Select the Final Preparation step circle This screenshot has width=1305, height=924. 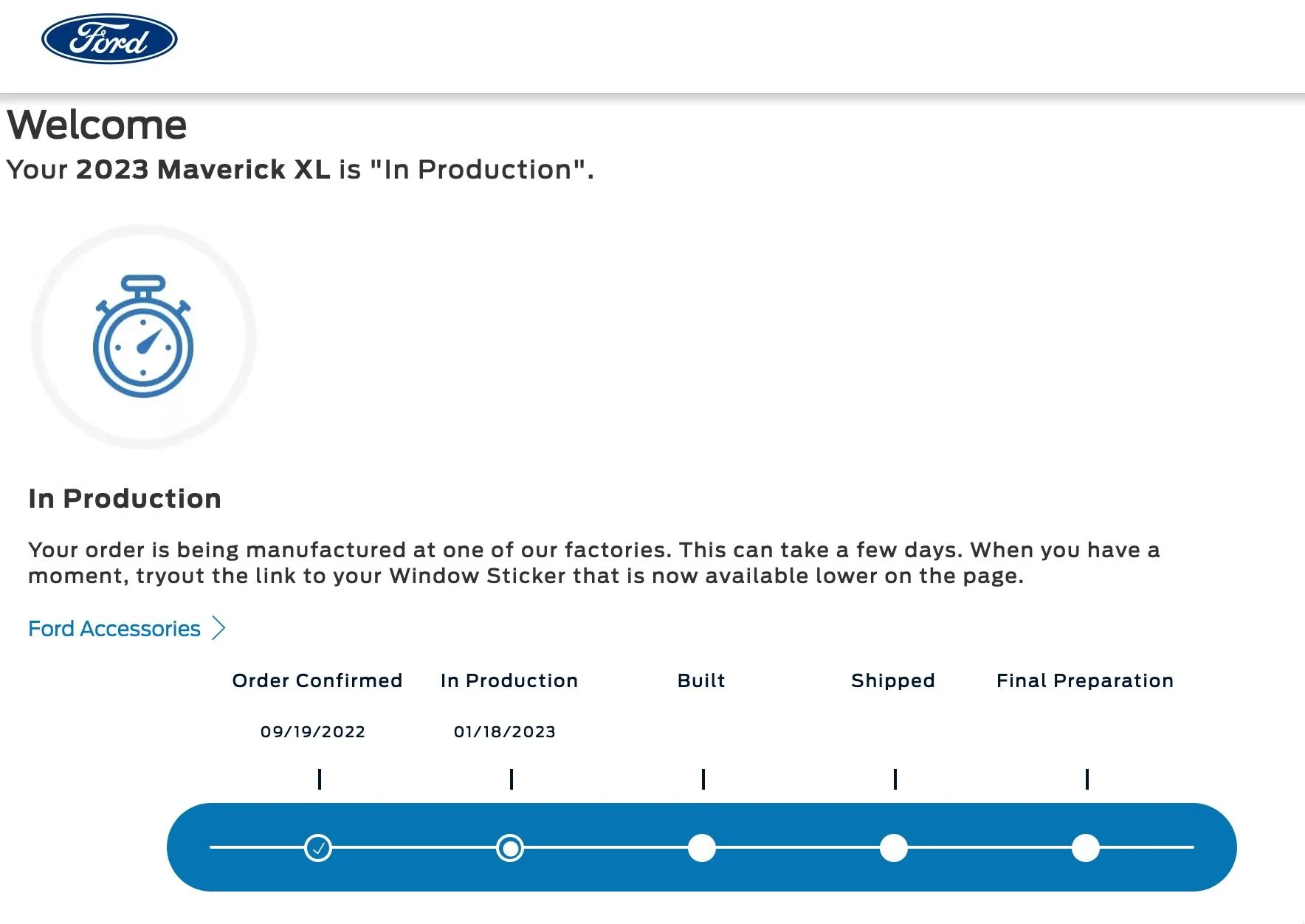(x=1086, y=848)
